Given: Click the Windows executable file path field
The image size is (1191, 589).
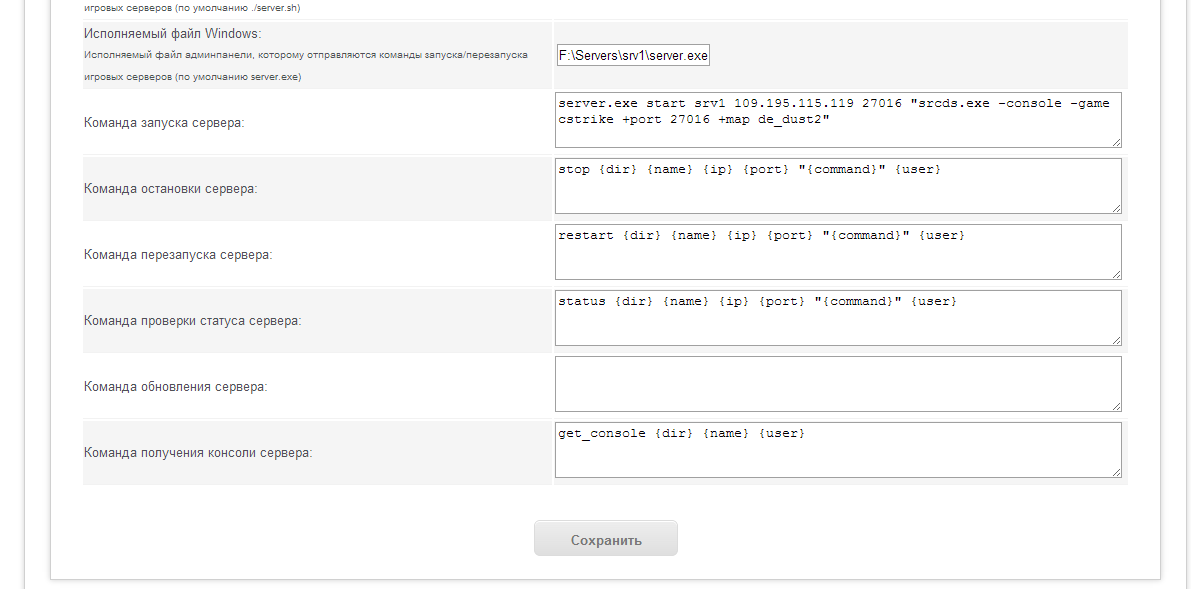Looking at the screenshot, I should (x=633, y=56).
